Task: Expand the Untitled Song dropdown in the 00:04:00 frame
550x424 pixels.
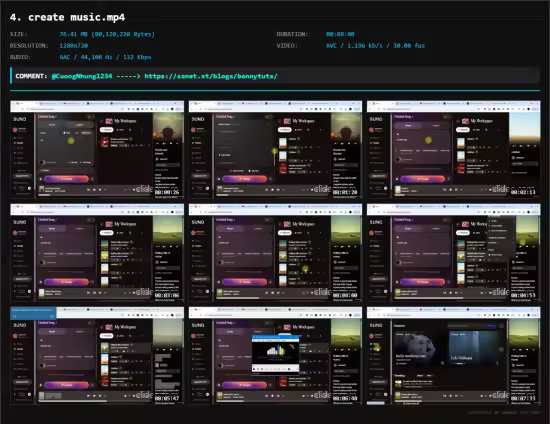Action: tap(225, 220)
